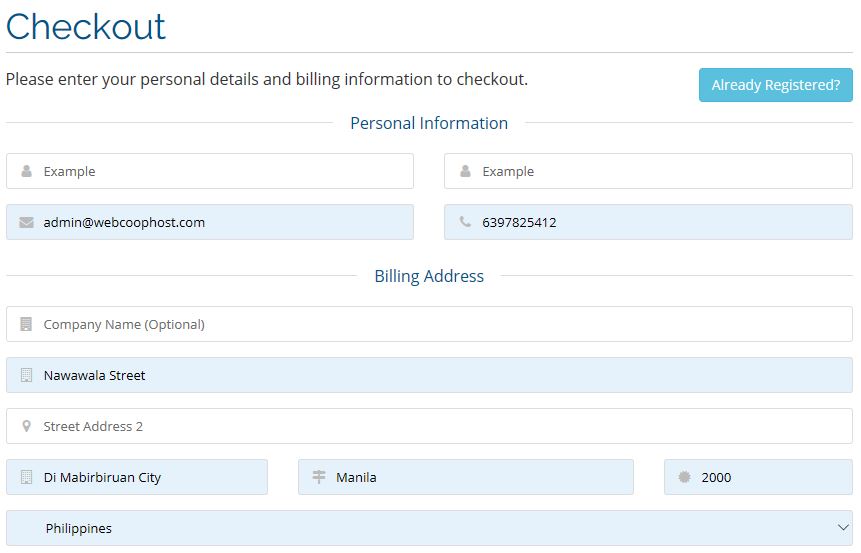The image size is (861, 553).
Task: Click the Already Registered? button
Action: tap(775, 85)
